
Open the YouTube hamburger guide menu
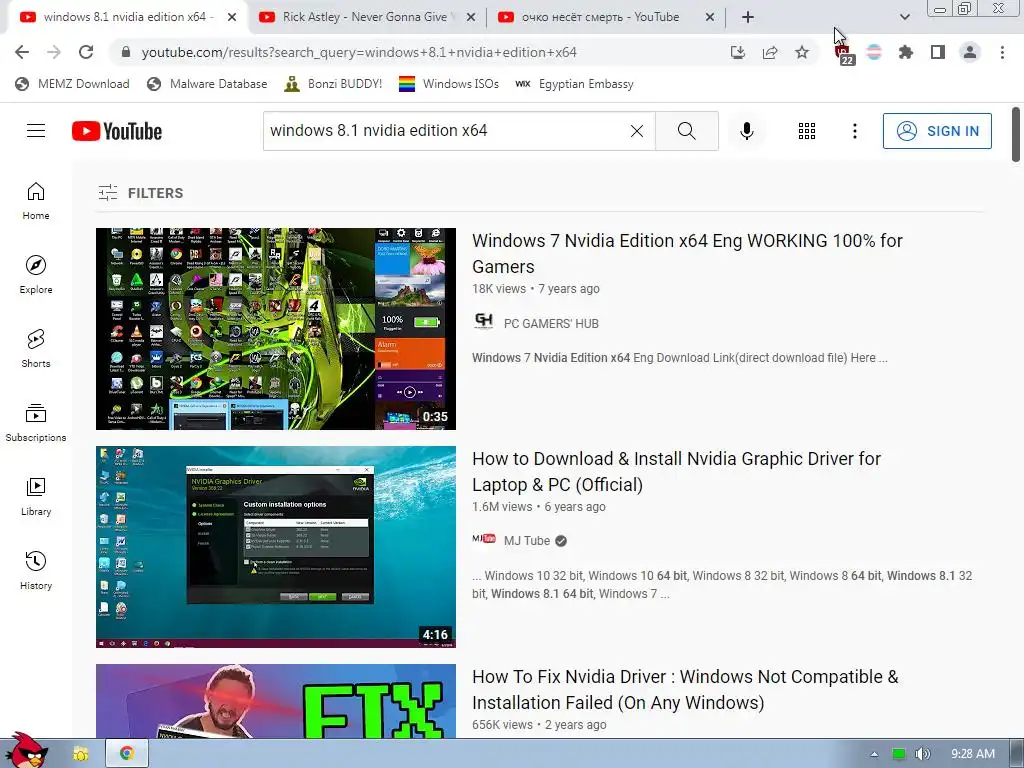(x=36, y=131)
